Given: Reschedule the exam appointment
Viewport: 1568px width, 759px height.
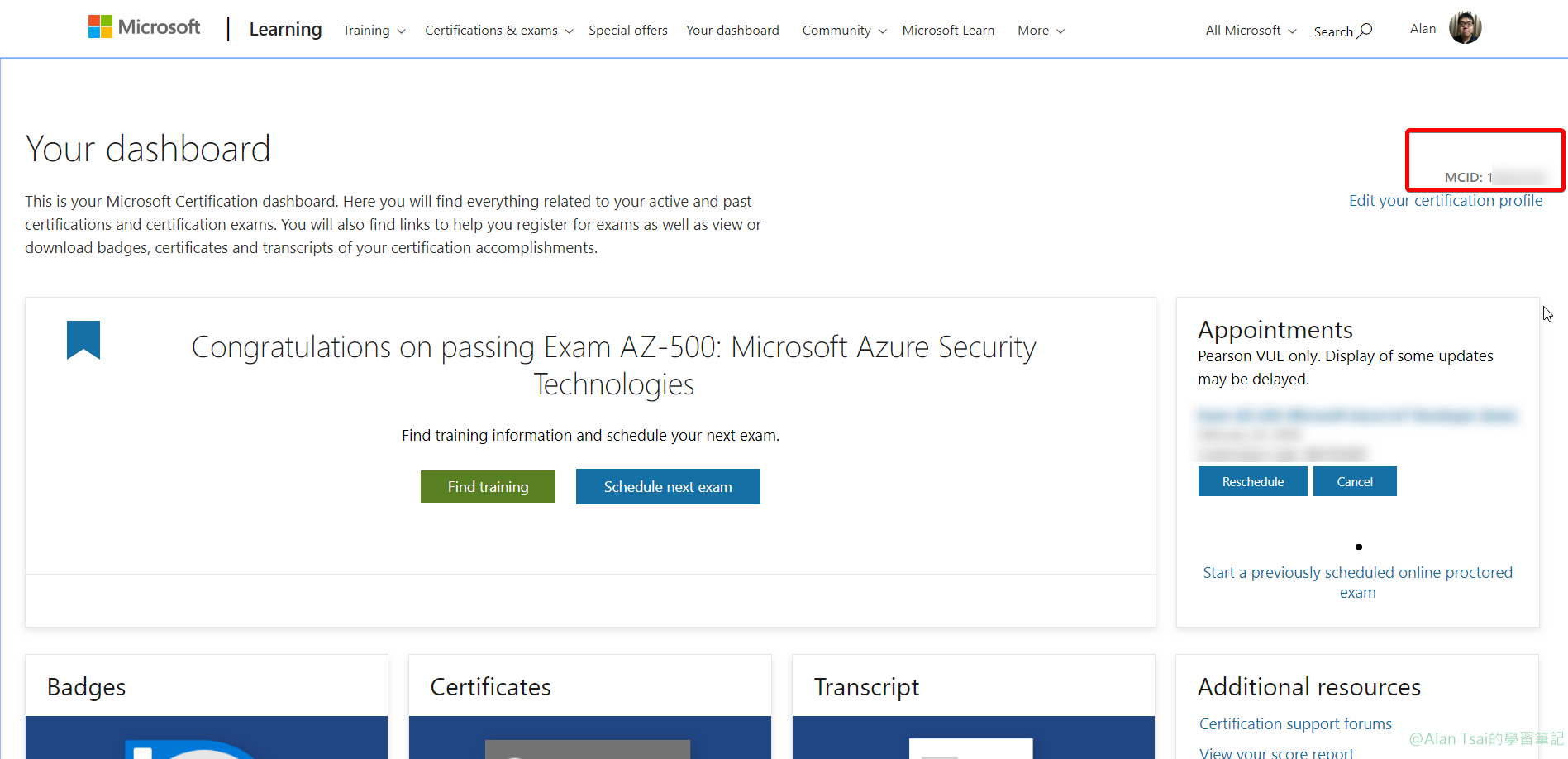Looking at the screenshot, I should [x=1253, y=481].
